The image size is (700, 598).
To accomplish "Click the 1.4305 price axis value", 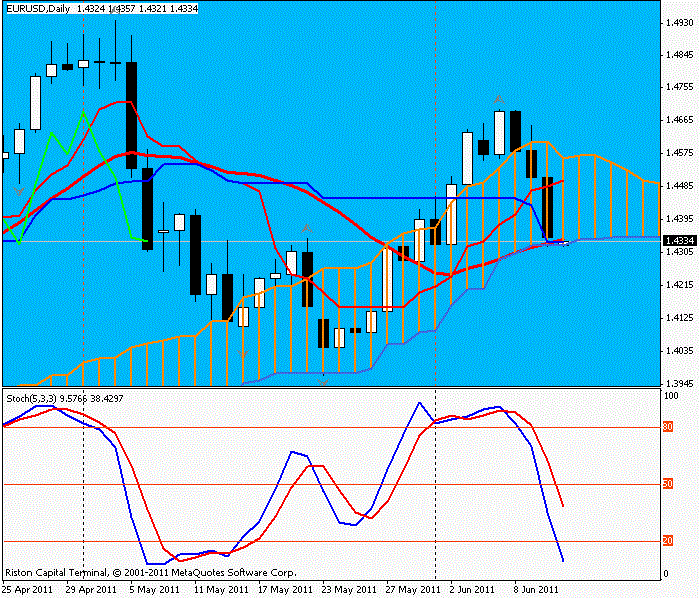I will (679, 252).
